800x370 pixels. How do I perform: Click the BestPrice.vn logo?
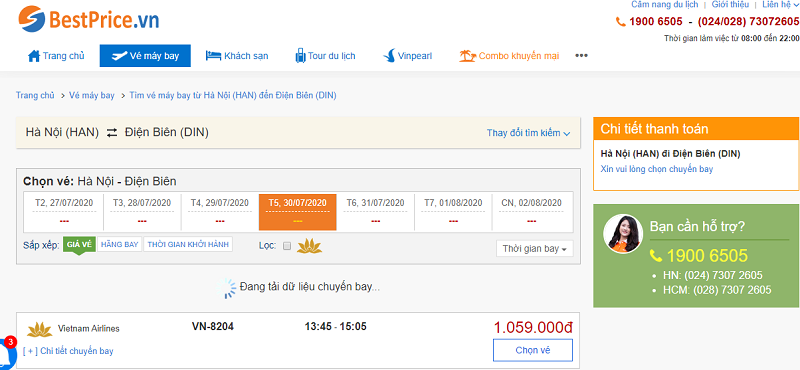pyautogui.click(x=89, y=19)
